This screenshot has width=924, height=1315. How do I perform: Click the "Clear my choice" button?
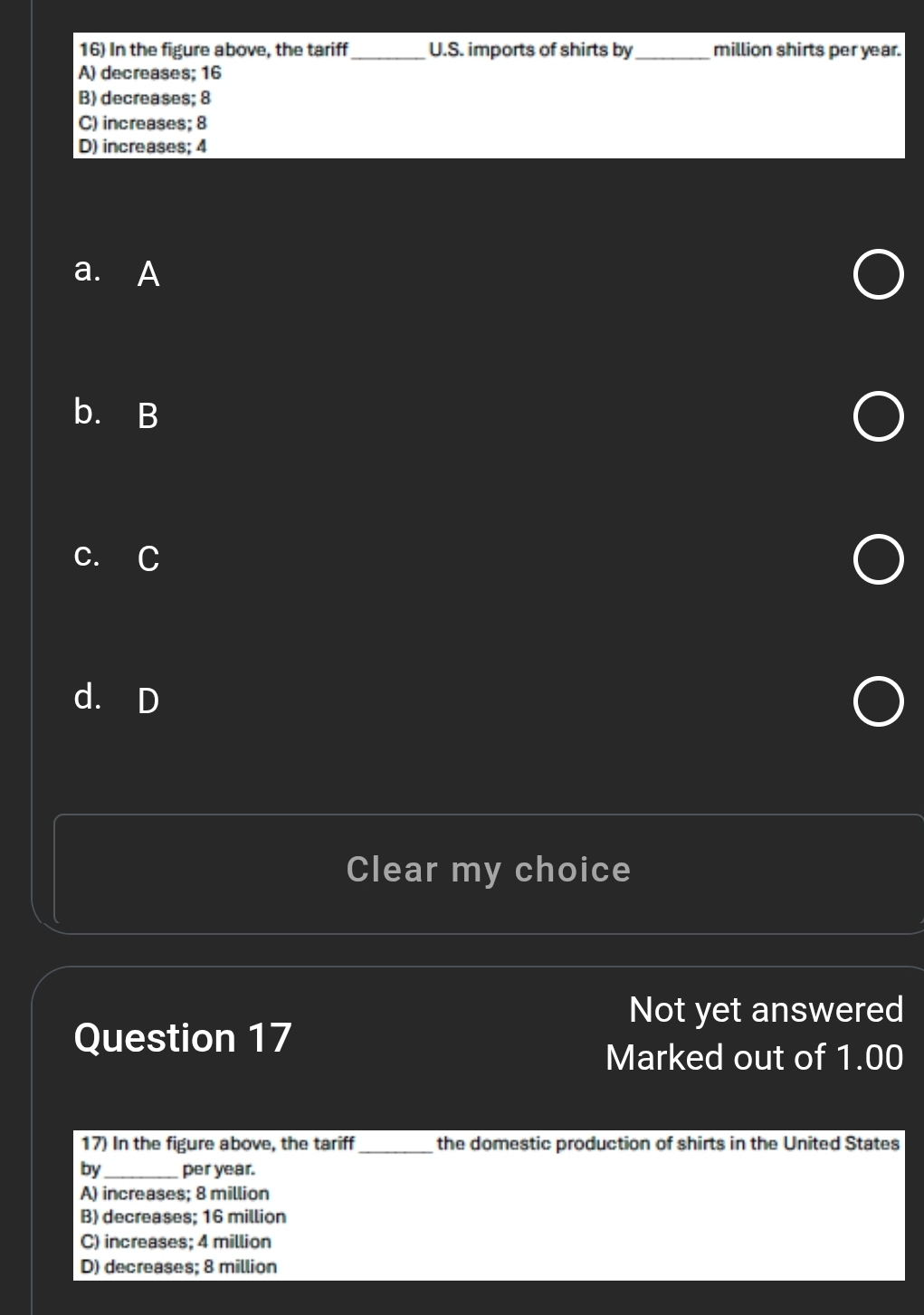[488, 870]
